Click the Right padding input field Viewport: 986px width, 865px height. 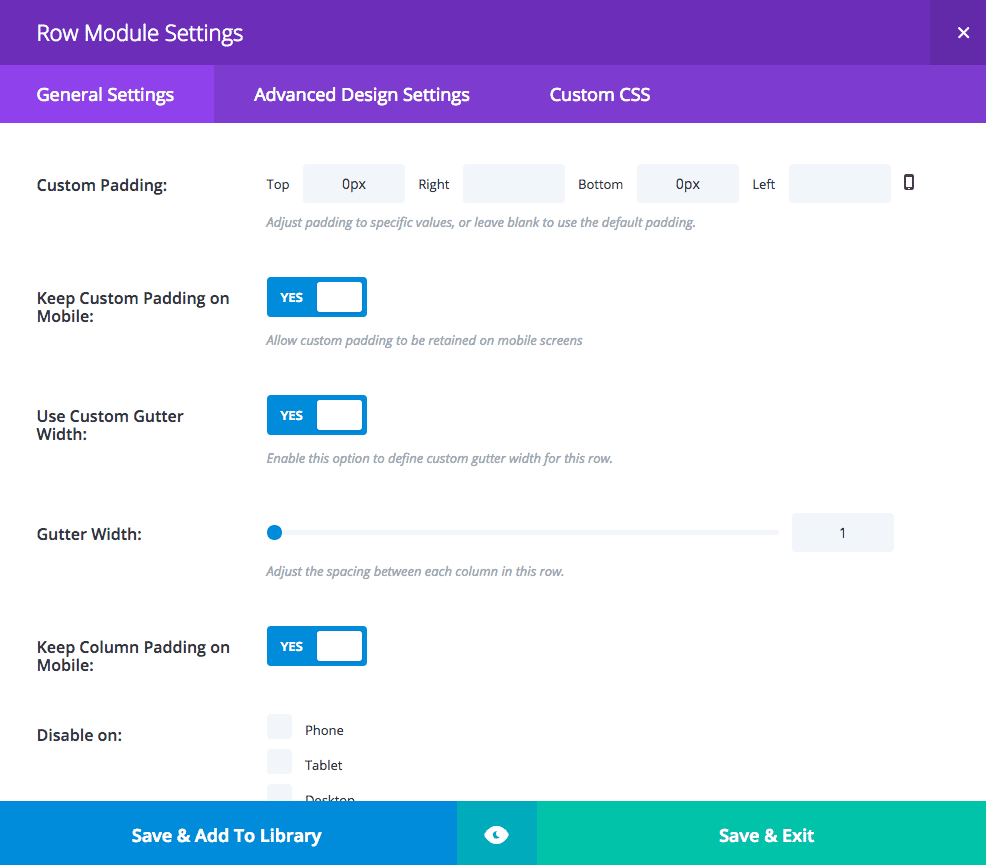tap(514, 184)
